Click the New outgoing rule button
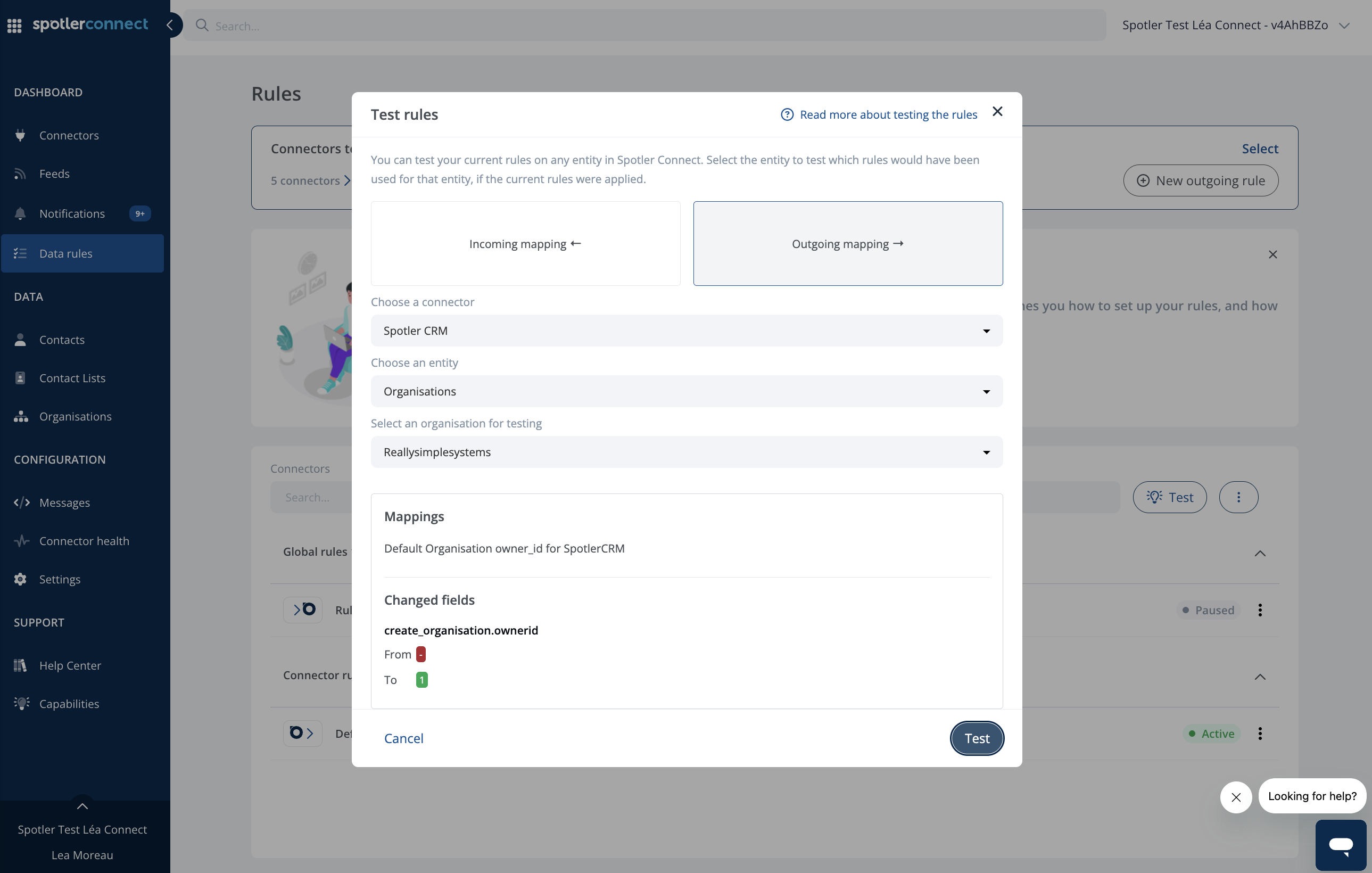Screen dimensions: 1372x873 1201,180
